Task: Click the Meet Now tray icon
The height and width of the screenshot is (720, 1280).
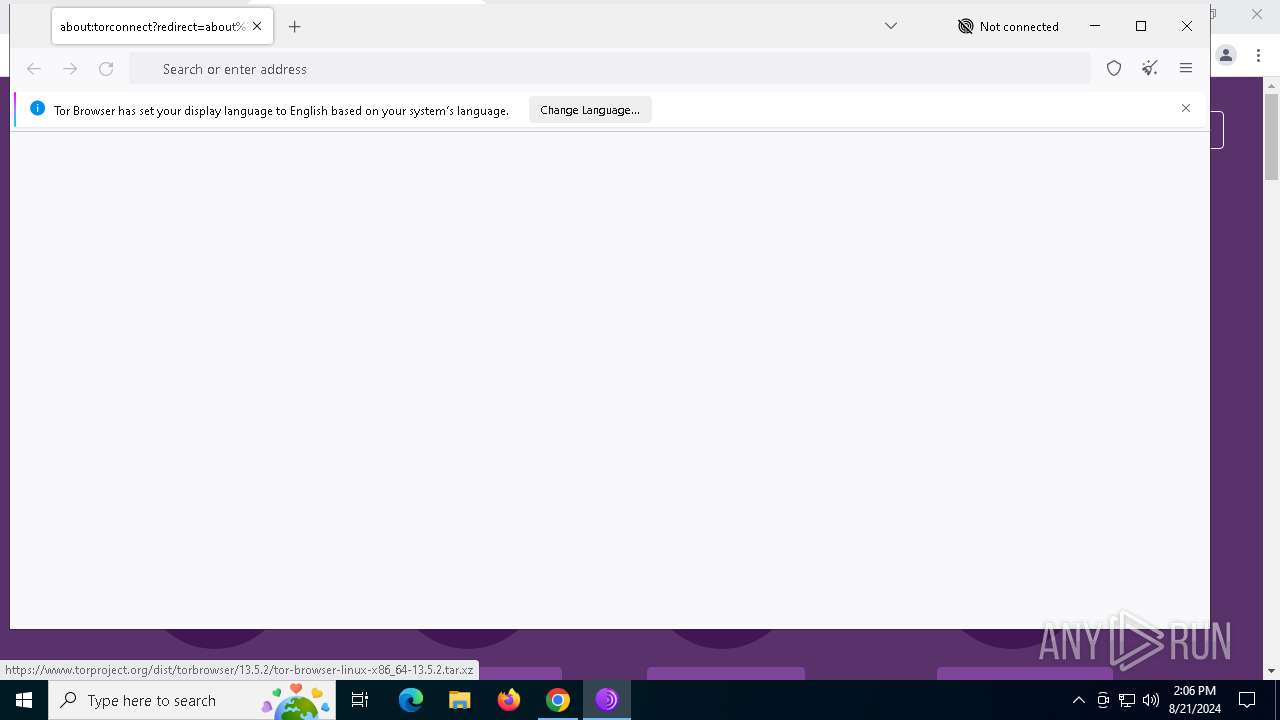Action: click(1103, 700)
